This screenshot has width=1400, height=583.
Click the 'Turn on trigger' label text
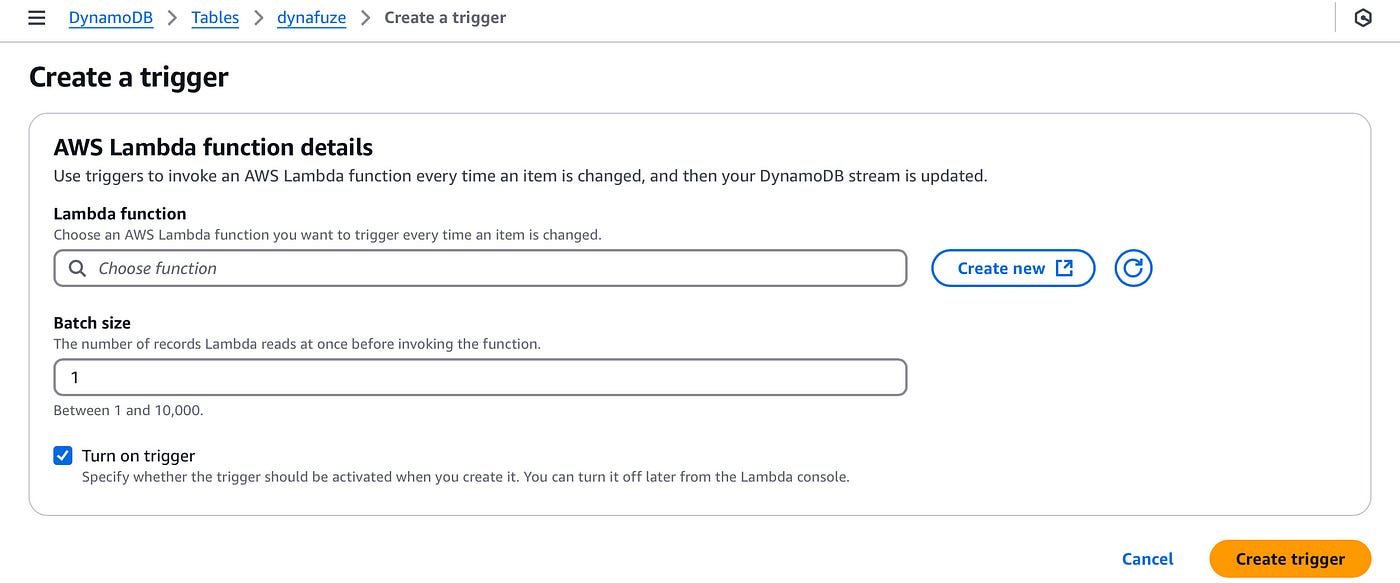(x=138, y=456)
